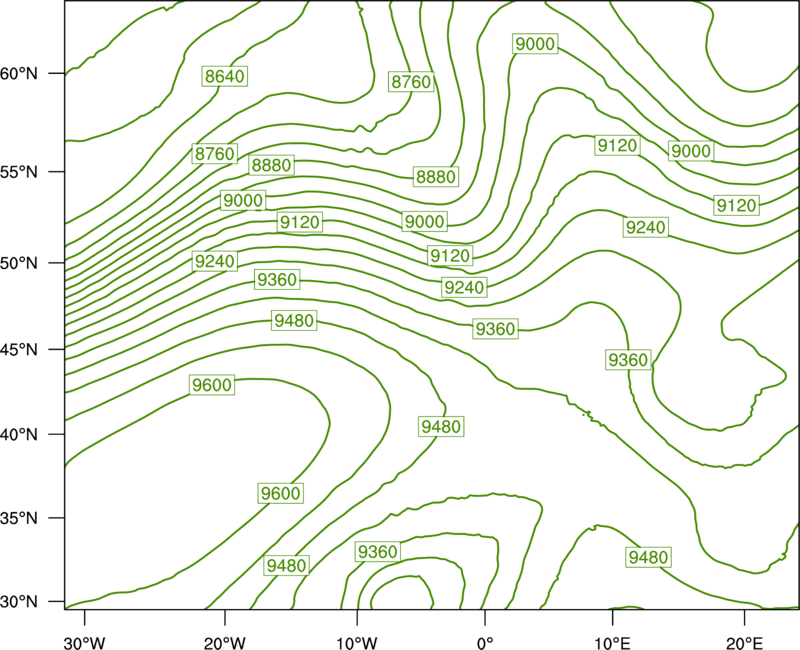
Task: Pick the 50°N latitude tick label
Action: [19, 263]
